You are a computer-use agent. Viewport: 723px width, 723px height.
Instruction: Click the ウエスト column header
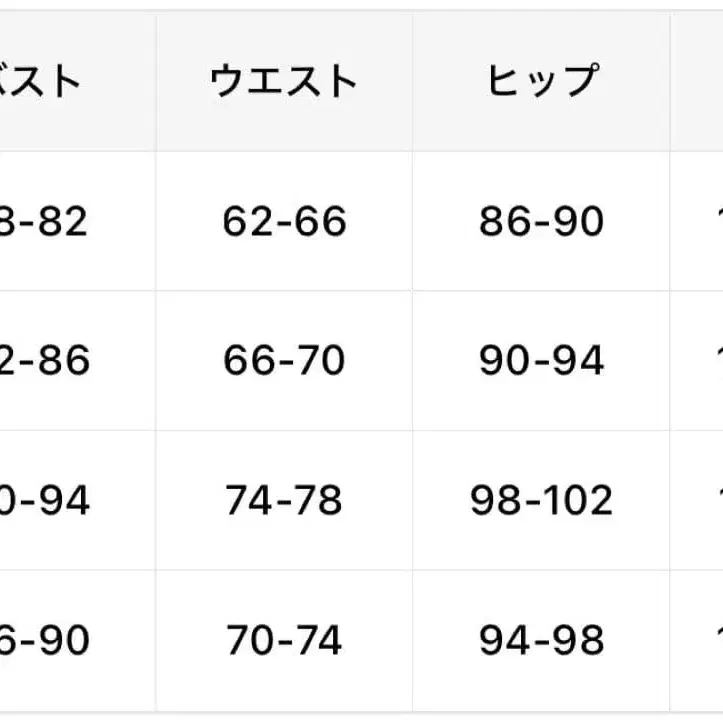(284, 81)
